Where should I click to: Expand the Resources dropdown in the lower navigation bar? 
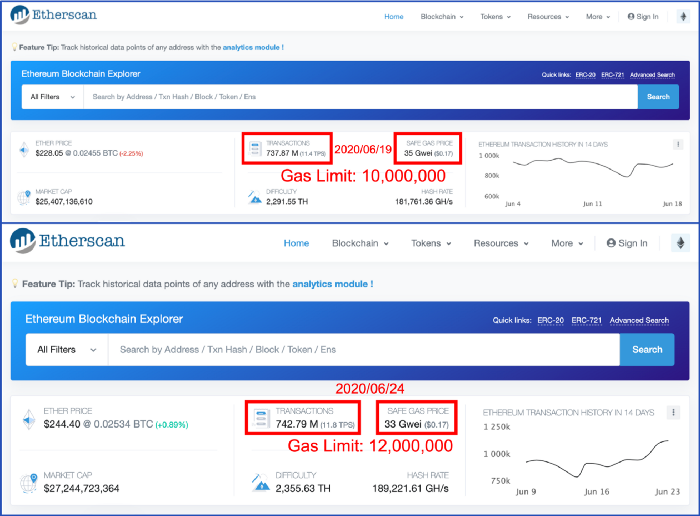pos(501,243)
